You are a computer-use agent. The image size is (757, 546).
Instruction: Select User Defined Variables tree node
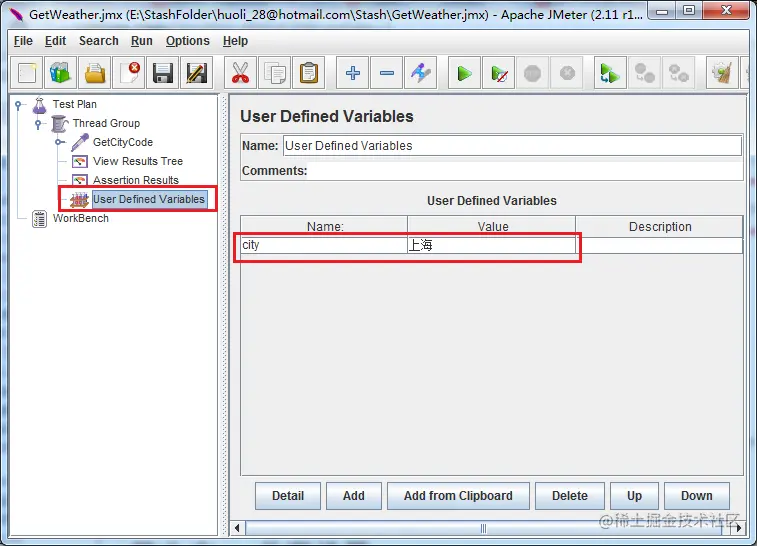(x=149, y=199)
